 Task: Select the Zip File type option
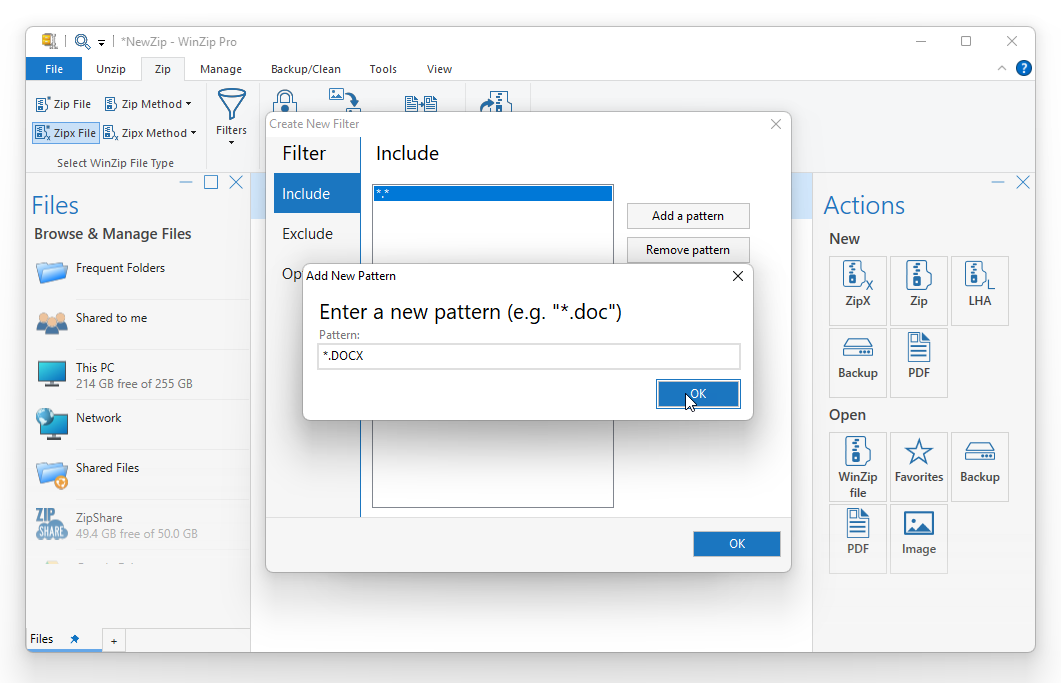coord(63,104)
